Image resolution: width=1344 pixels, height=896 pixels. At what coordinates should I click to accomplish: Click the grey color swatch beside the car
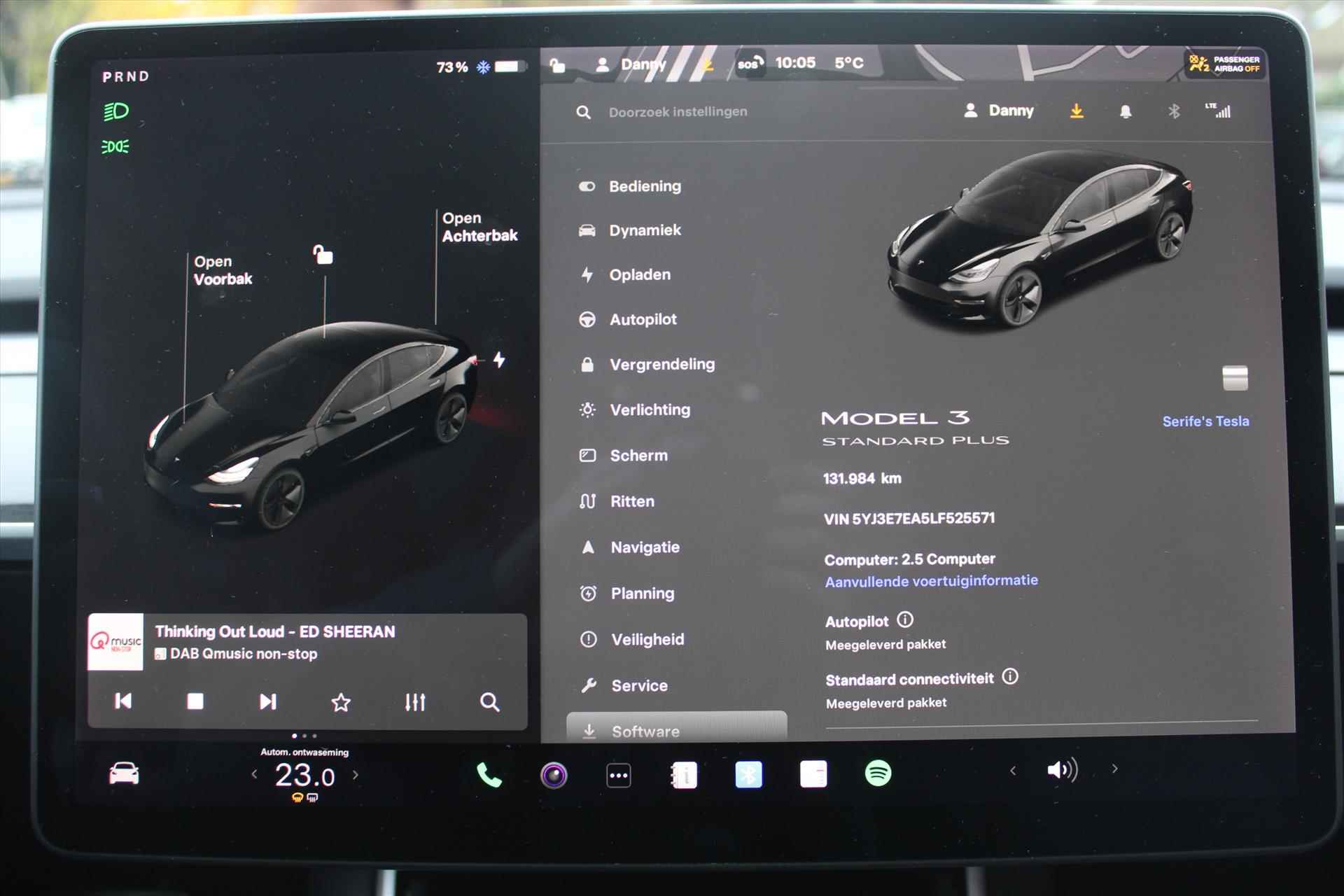[x=1235, y=378]
